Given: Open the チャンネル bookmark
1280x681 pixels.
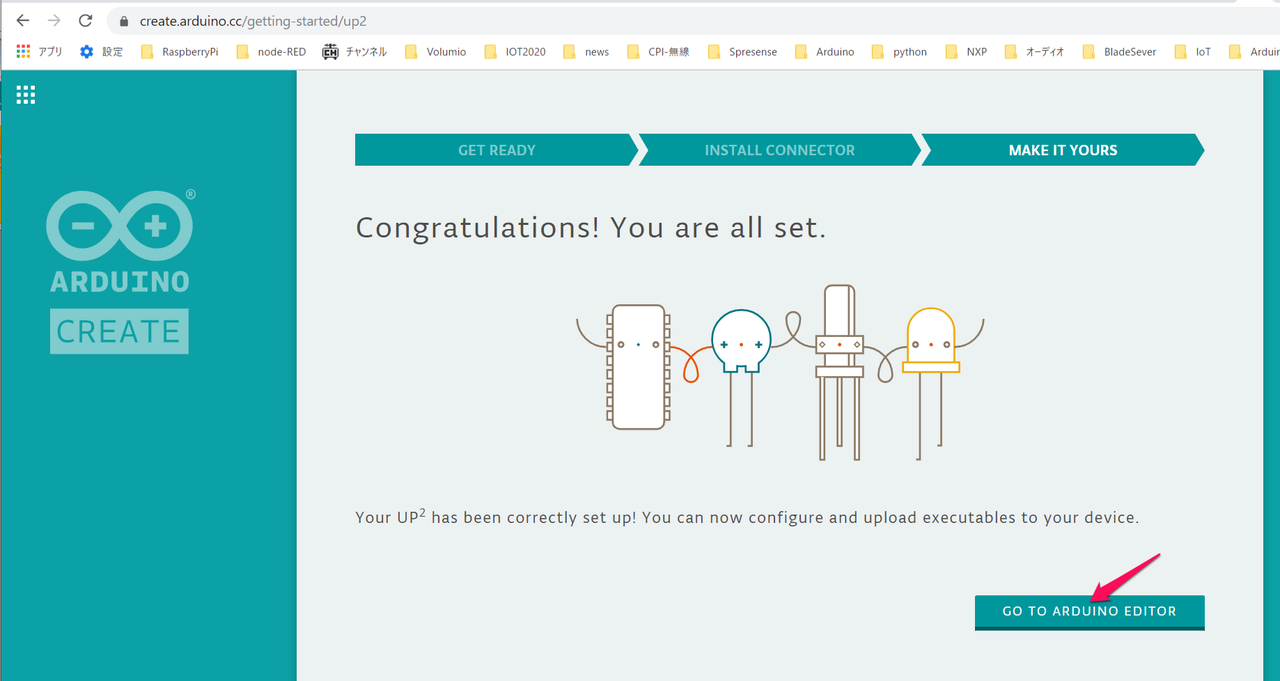Looking at the screenshot, I should 355,52.
